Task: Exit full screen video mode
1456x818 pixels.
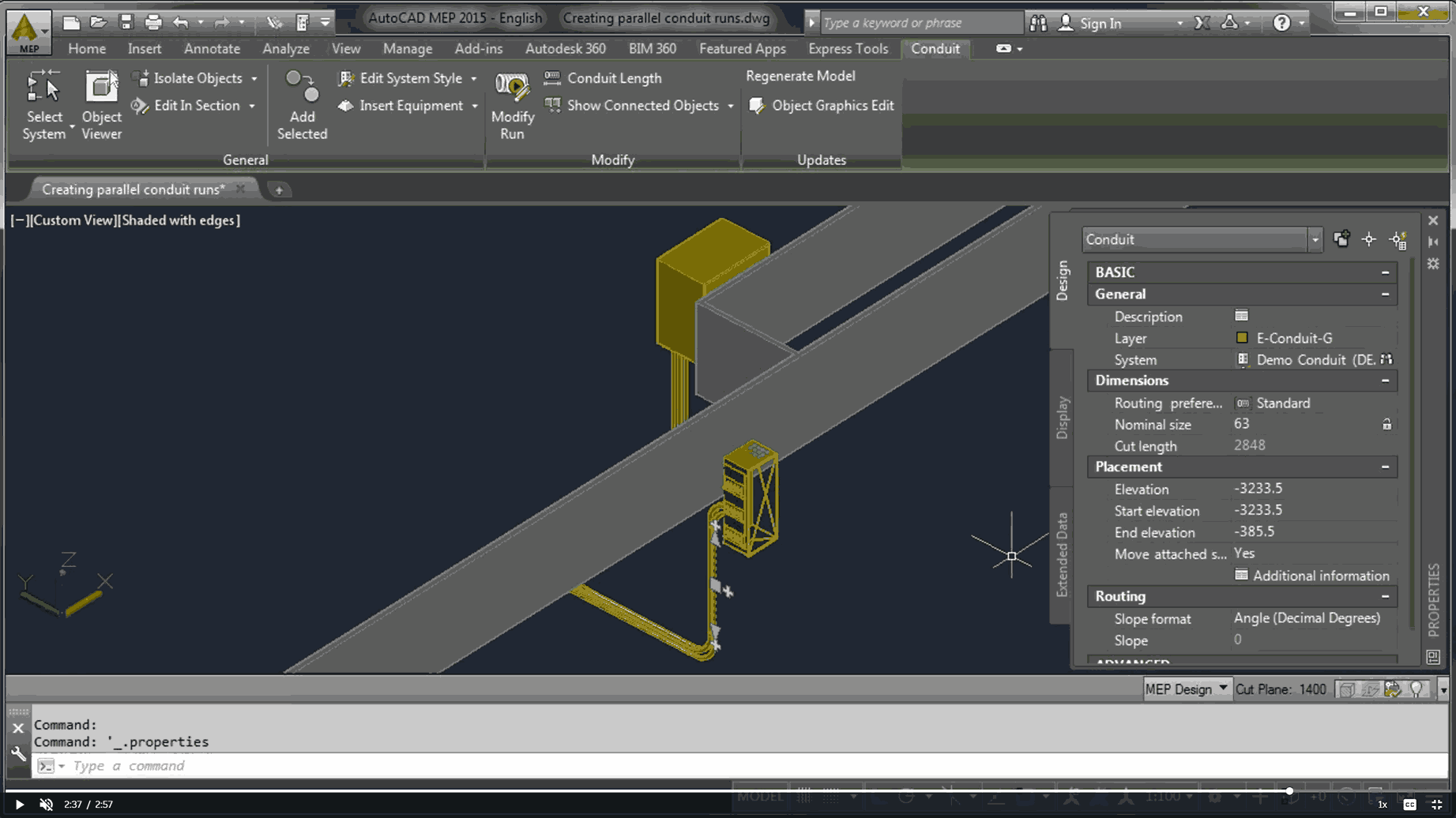Action: [1437, 805]
